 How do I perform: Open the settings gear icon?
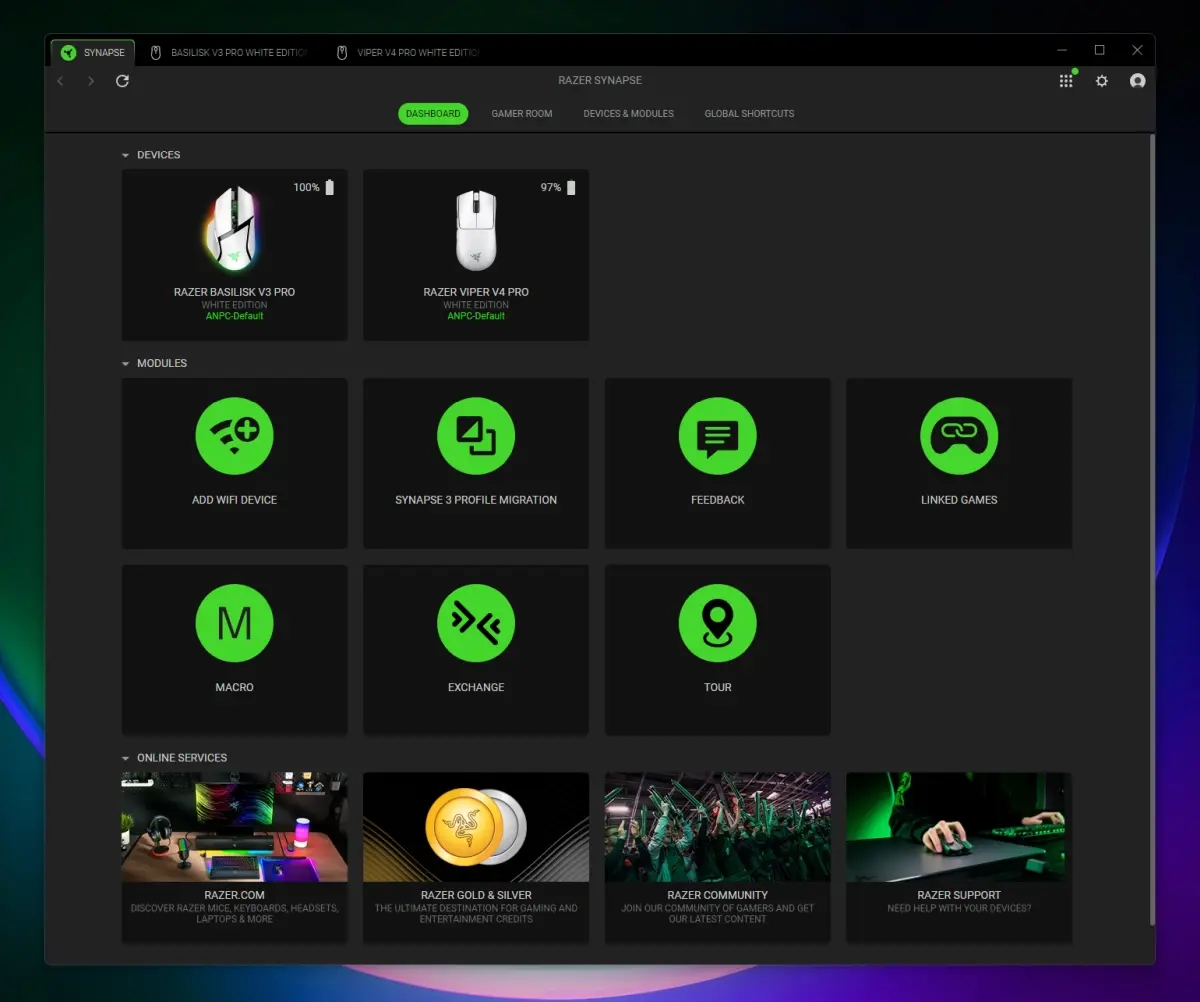1102,81
